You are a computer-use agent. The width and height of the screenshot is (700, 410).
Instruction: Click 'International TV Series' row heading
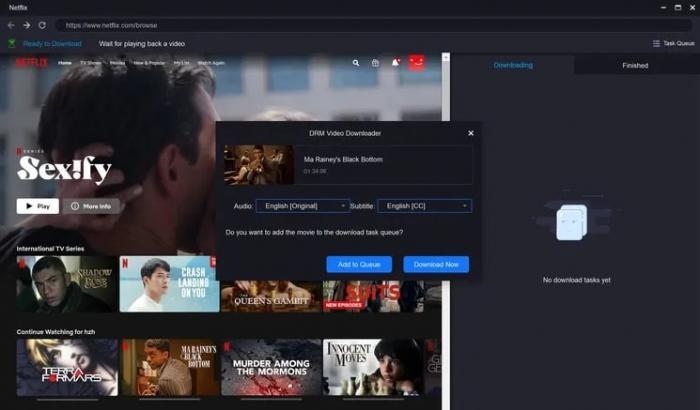50,248
